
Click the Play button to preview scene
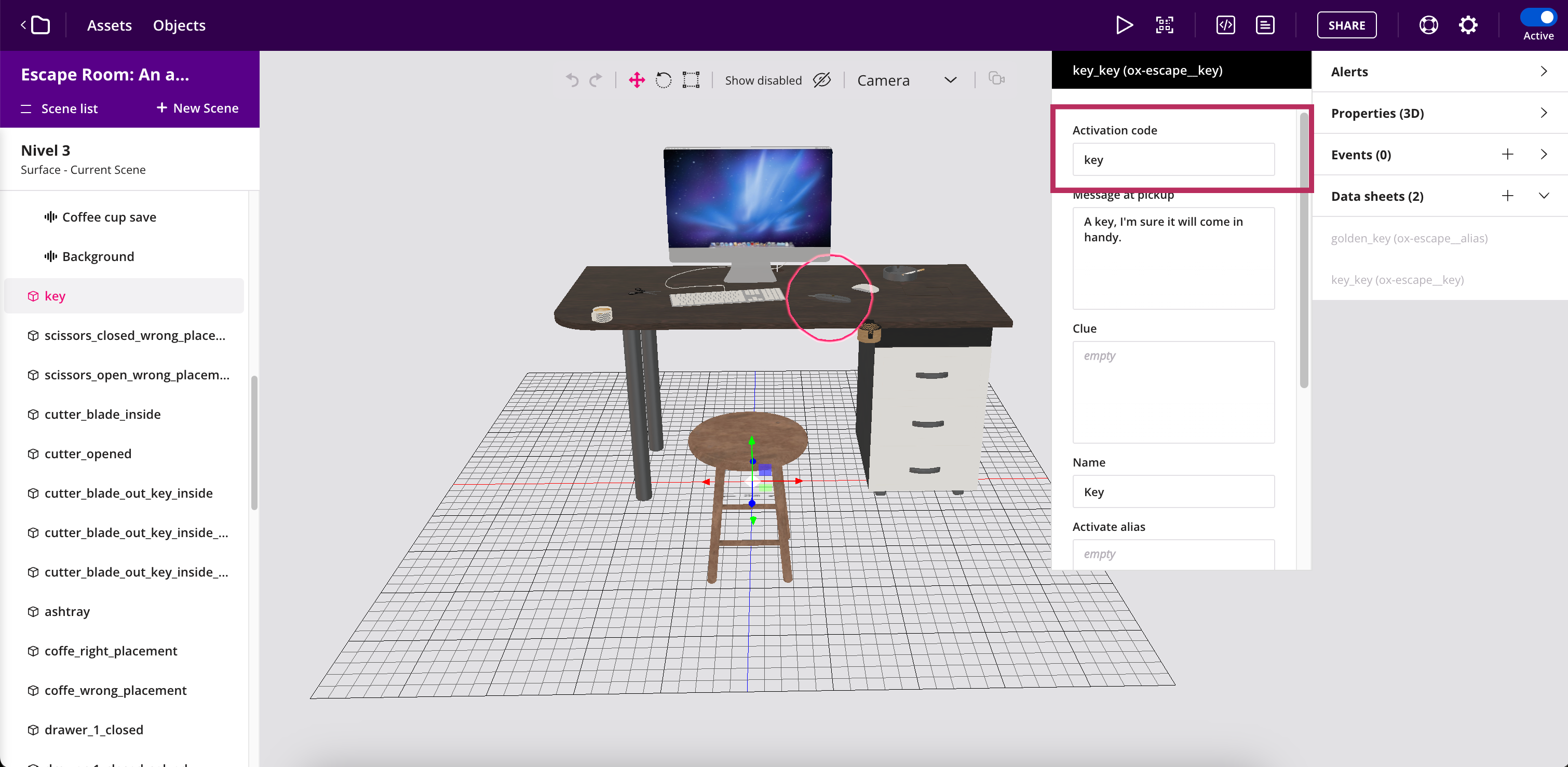coord(1123,25)
